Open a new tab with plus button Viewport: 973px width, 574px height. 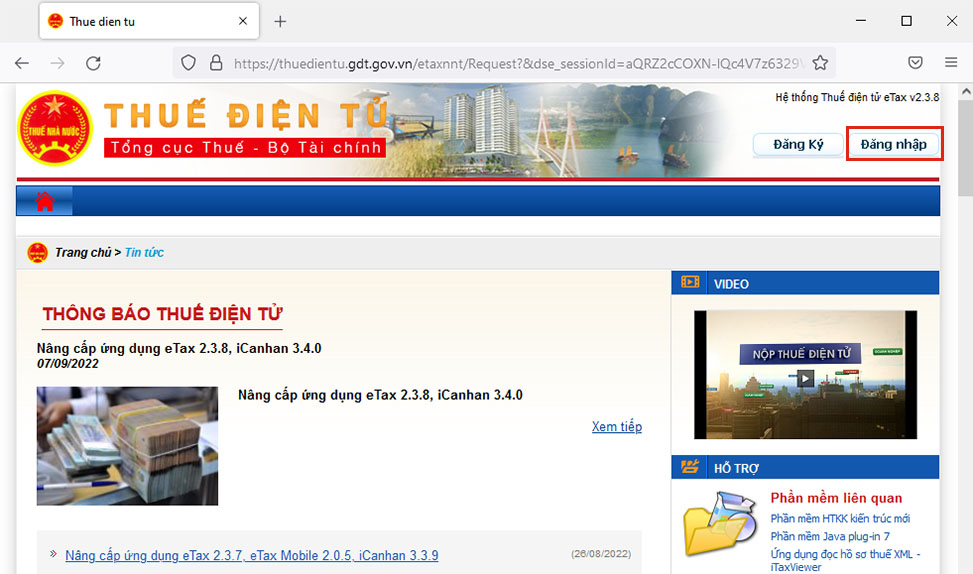280,22
